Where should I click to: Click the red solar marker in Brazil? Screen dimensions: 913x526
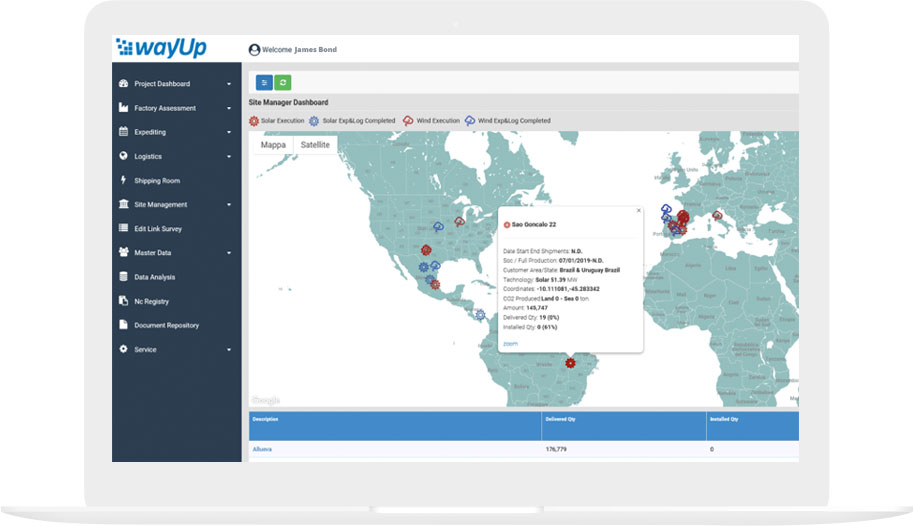coord(571,363)
